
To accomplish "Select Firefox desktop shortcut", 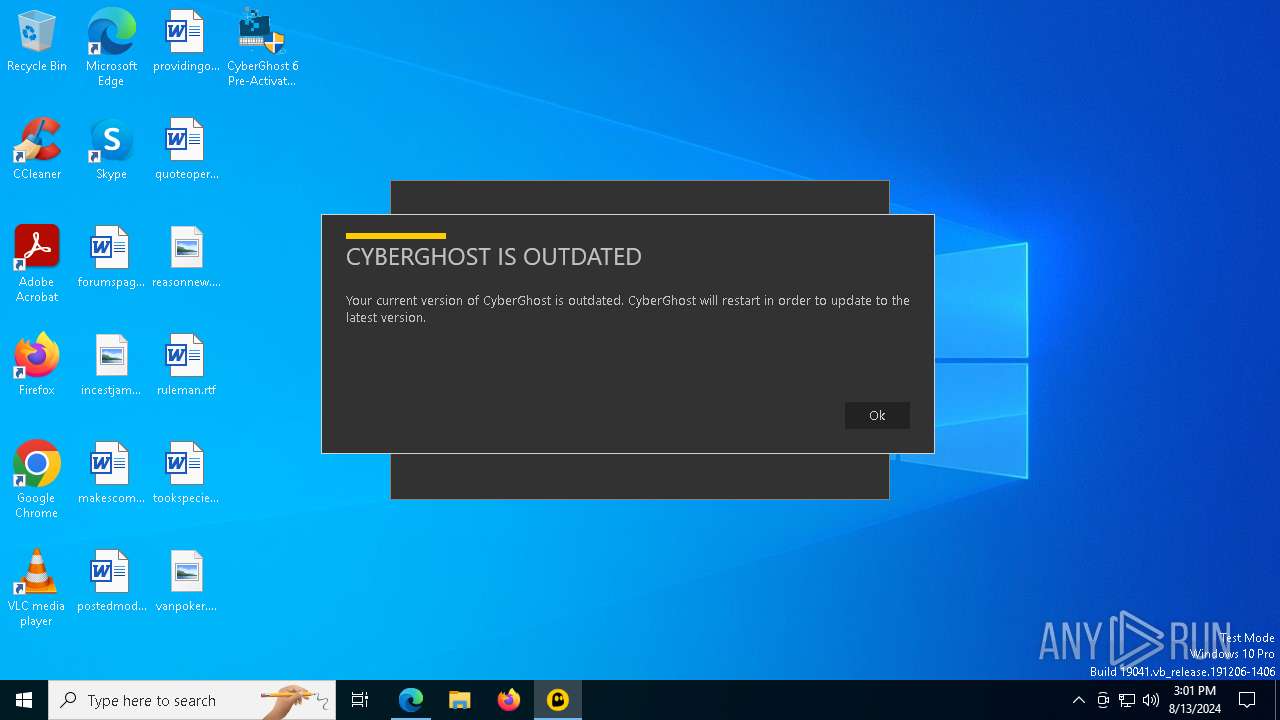I will pyautogui.click(x=37, y=366).
